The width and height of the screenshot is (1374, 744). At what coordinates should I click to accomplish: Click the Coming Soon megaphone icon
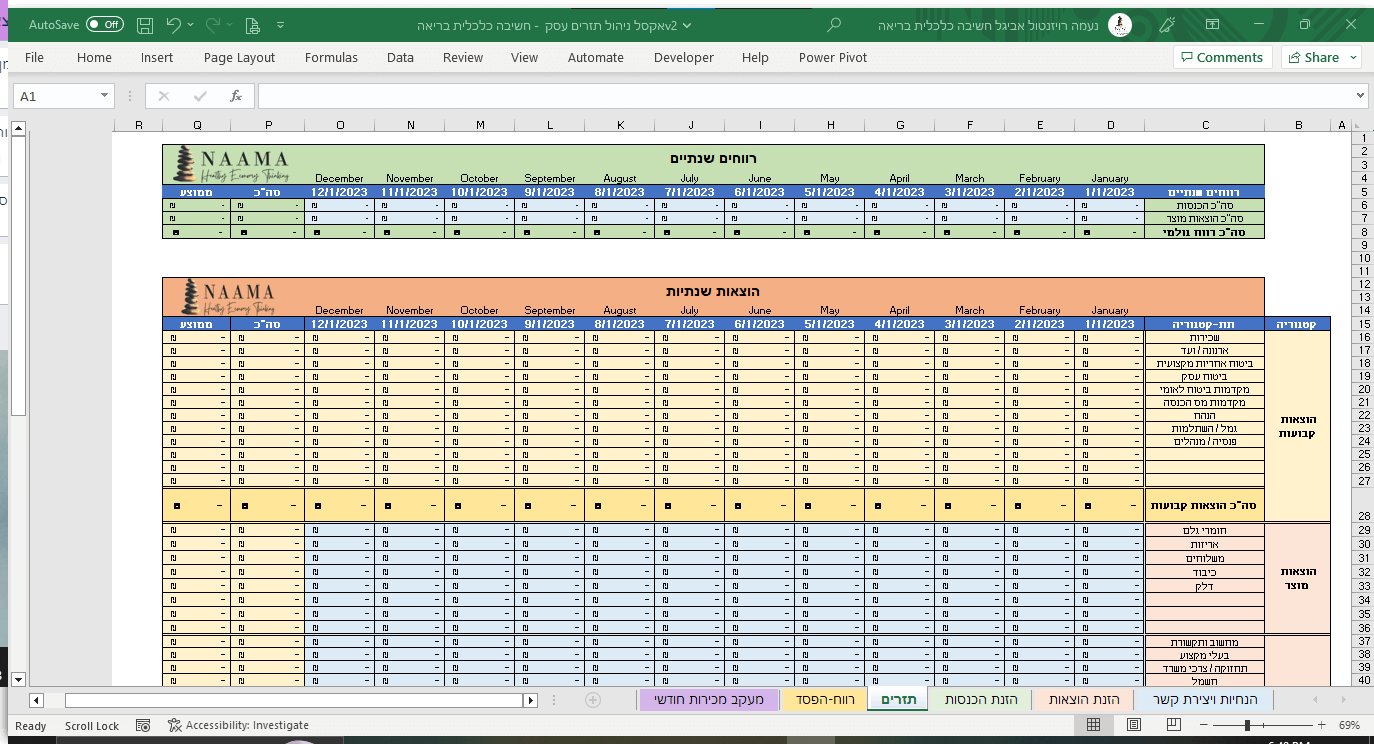[1166, 25]
